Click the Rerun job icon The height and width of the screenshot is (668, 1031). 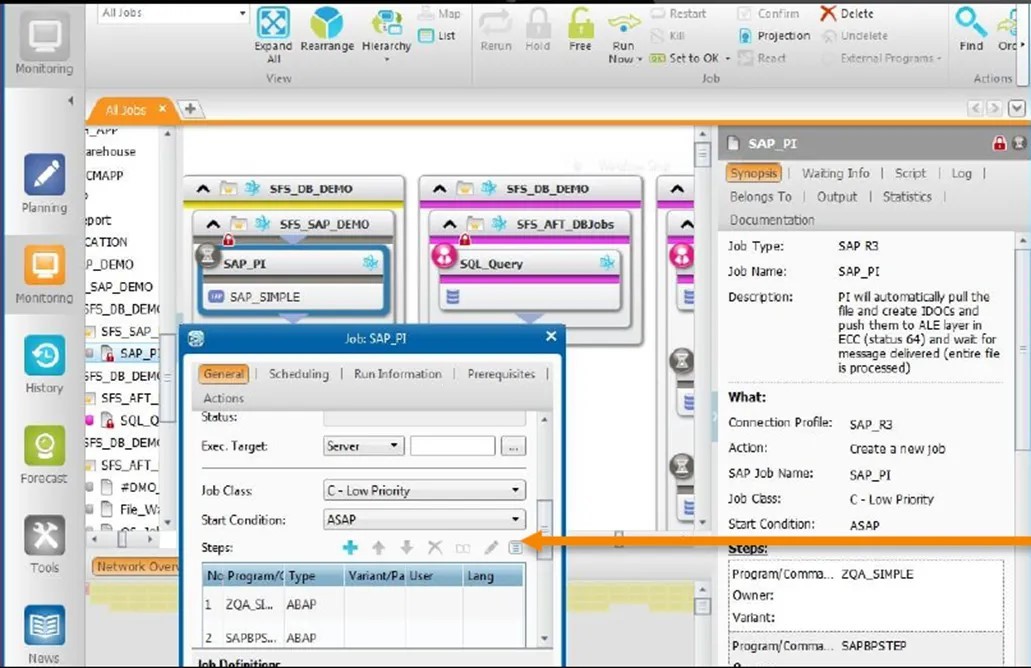[495, 22]
